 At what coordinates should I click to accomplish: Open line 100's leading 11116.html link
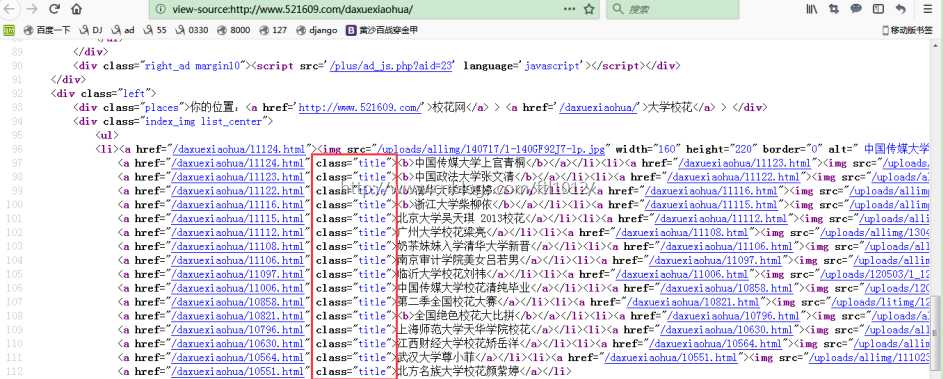click(x=238, y=205)
